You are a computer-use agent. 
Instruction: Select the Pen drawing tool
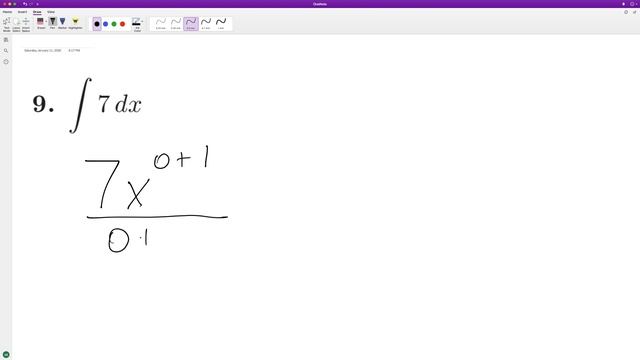(x=53, y=23)
